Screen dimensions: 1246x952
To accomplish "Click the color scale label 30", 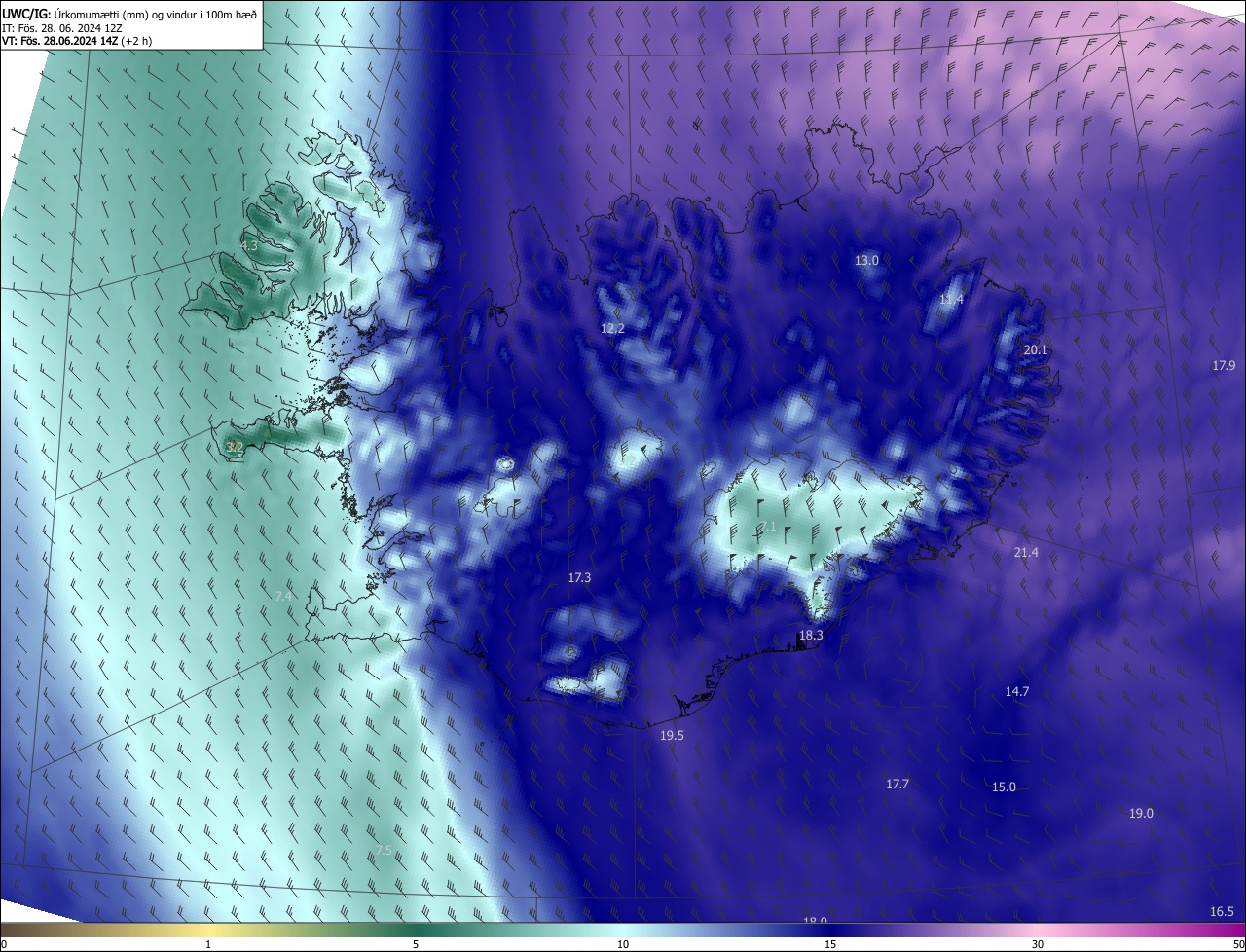I will click(x=1038, y=944).
